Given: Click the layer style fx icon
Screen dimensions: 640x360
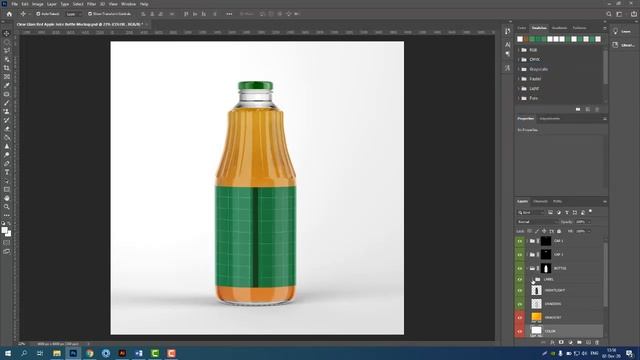Looking at the screenshot, I should pos(552,342).
